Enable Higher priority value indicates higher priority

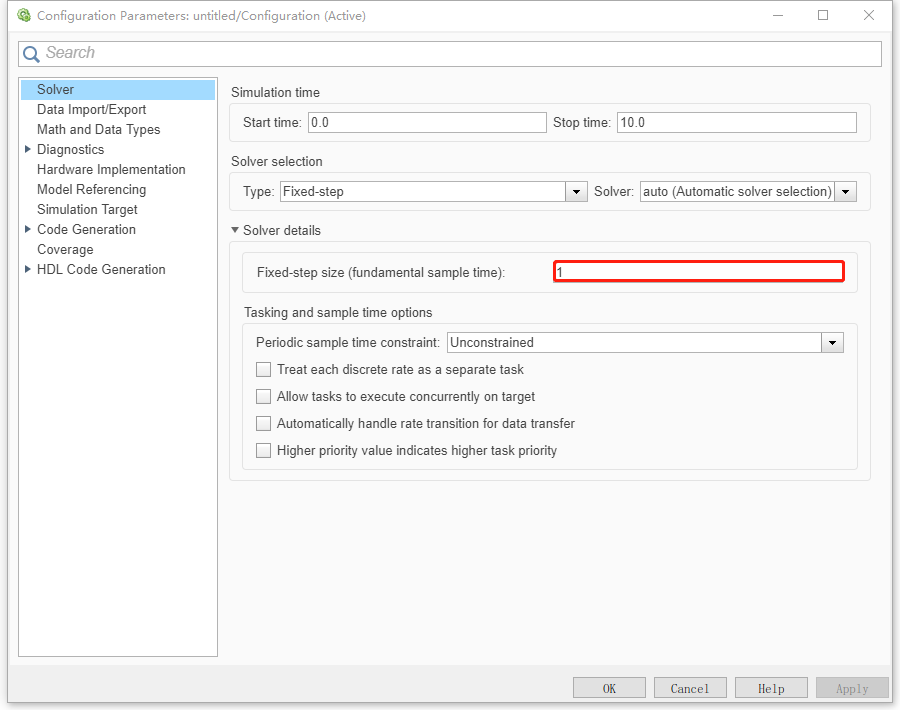(263, 451)
